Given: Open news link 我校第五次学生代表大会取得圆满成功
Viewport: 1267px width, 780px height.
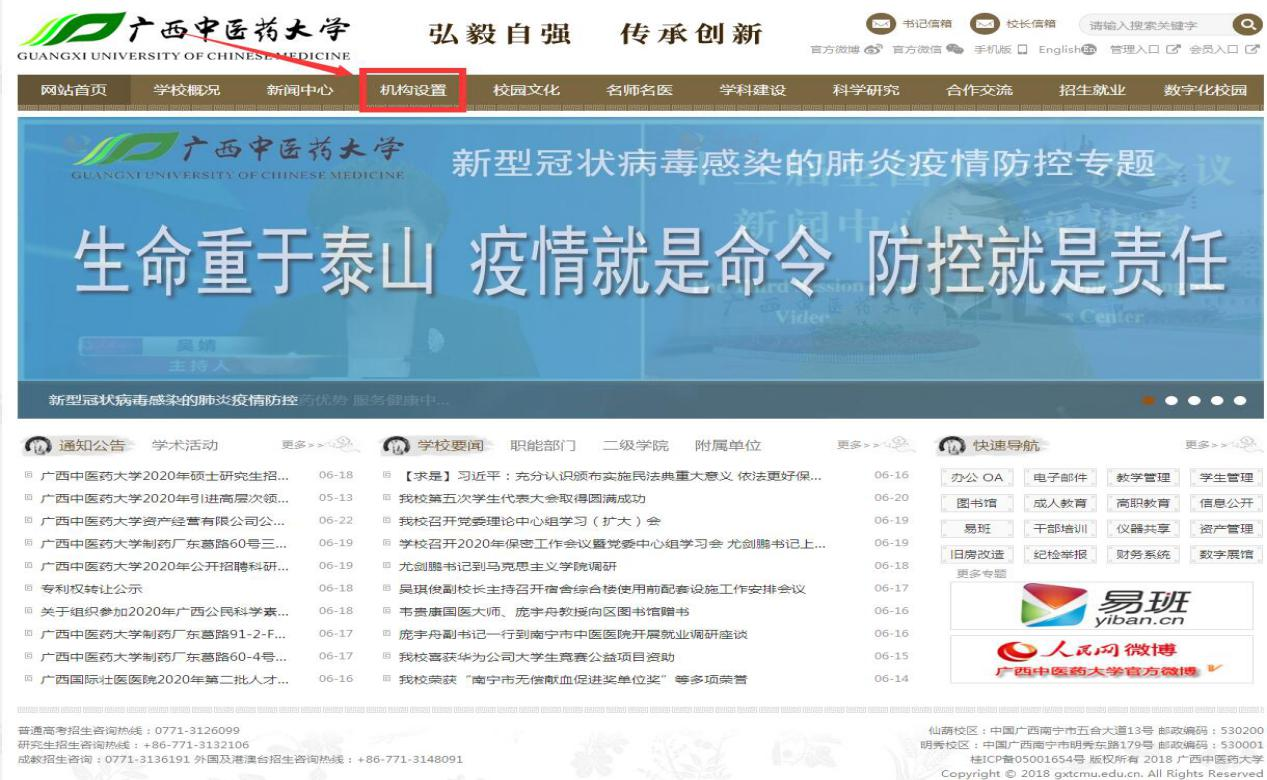Looking at the screenshot, I should coord(522,498).
